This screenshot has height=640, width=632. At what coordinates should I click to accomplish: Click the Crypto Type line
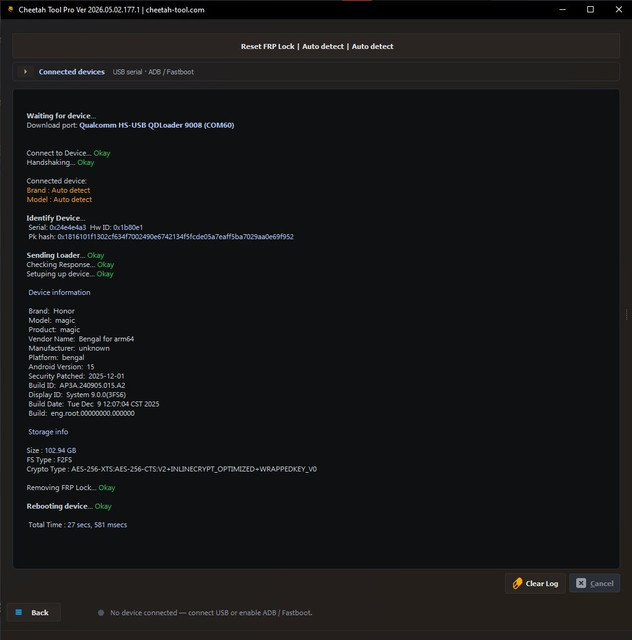[x=171, y=469]
